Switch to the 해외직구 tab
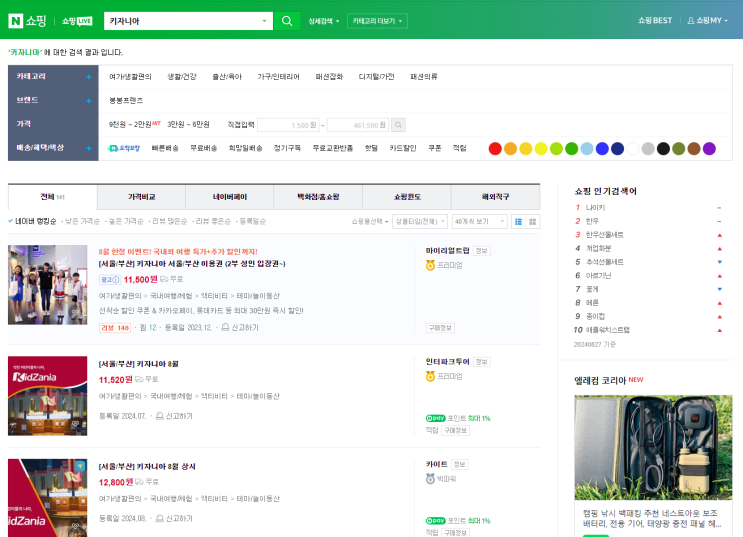The image size is (743, 537). tap(496, 197)
